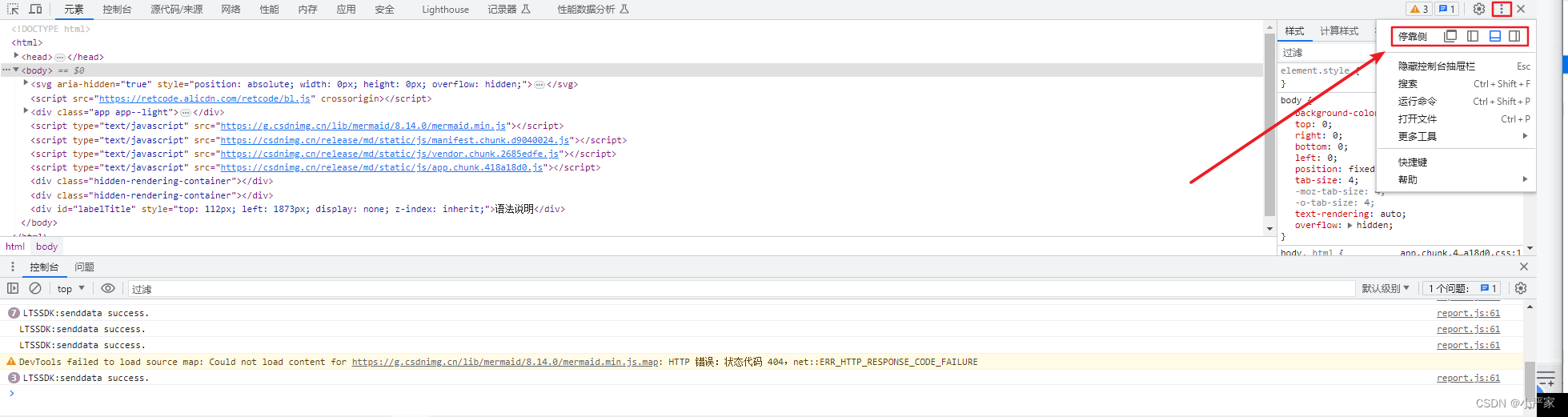
Task: Expand the overflow hidden property triangle
Action: 1350,225
